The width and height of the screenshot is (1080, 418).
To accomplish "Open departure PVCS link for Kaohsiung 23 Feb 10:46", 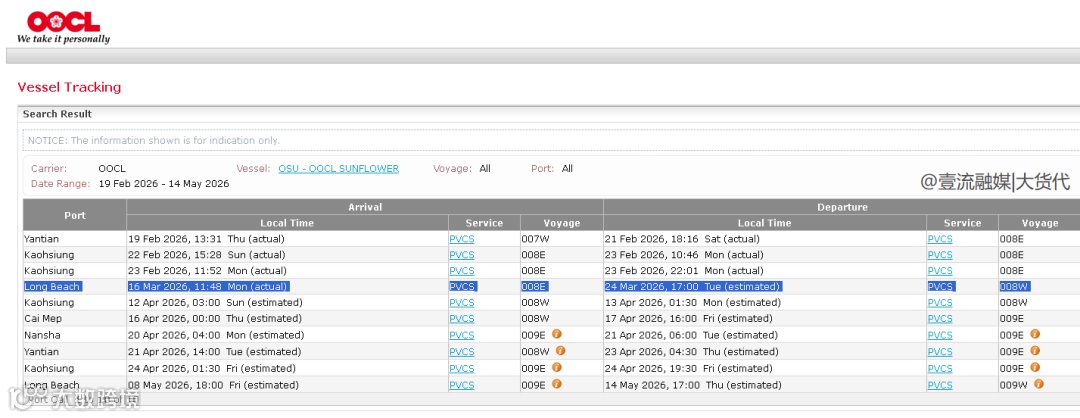I will [940, 255].
